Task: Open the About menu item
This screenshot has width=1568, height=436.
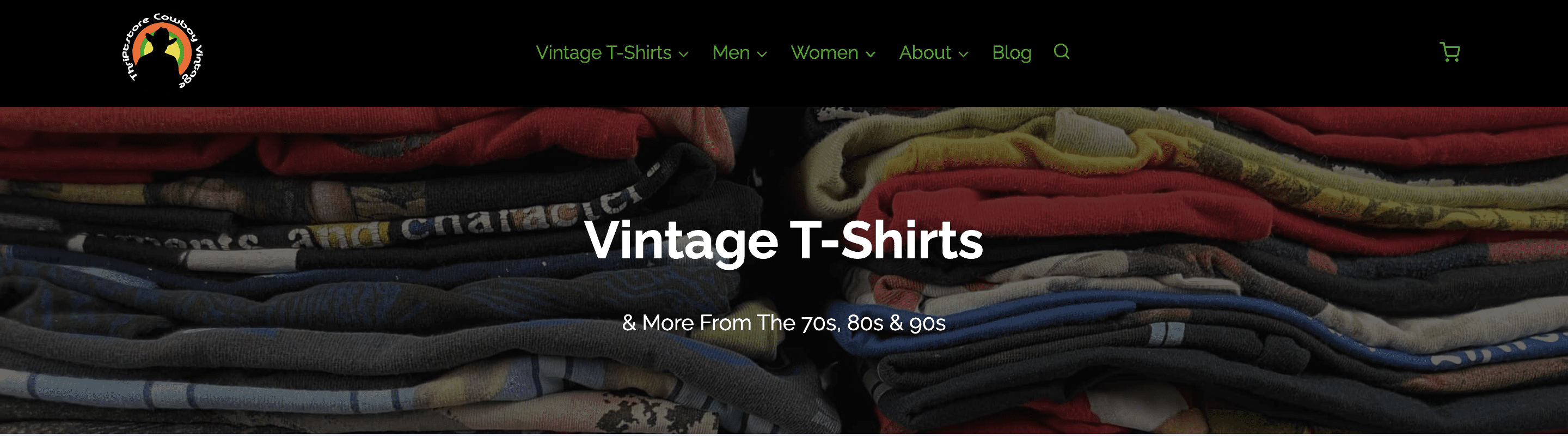Action: 924,52
